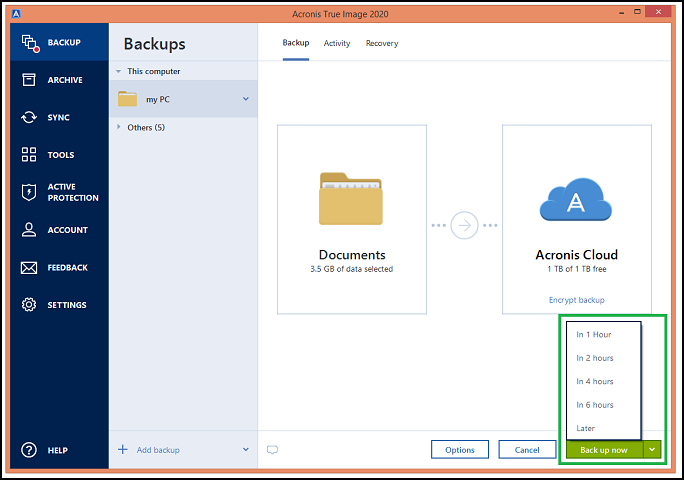Switch to the Recovery tab
This screenshot has height=480, width=684.
pos(381,44)
